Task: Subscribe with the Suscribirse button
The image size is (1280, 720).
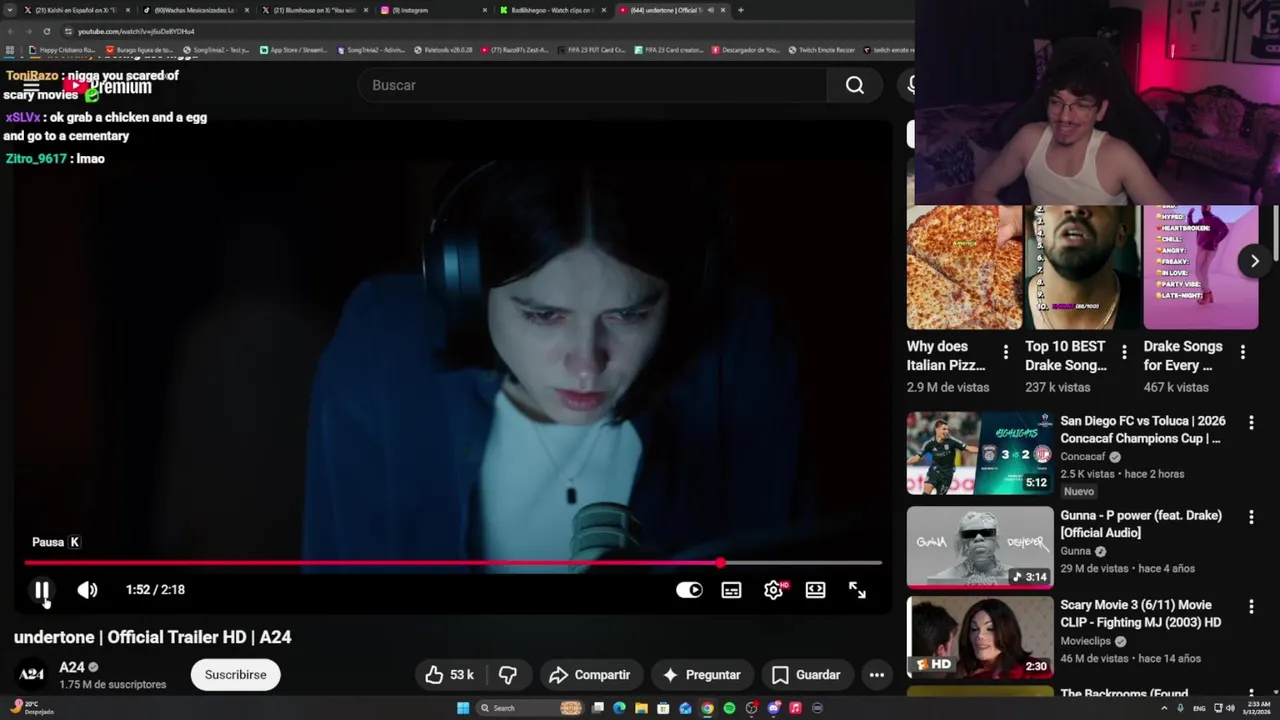Action: point(236,675)
